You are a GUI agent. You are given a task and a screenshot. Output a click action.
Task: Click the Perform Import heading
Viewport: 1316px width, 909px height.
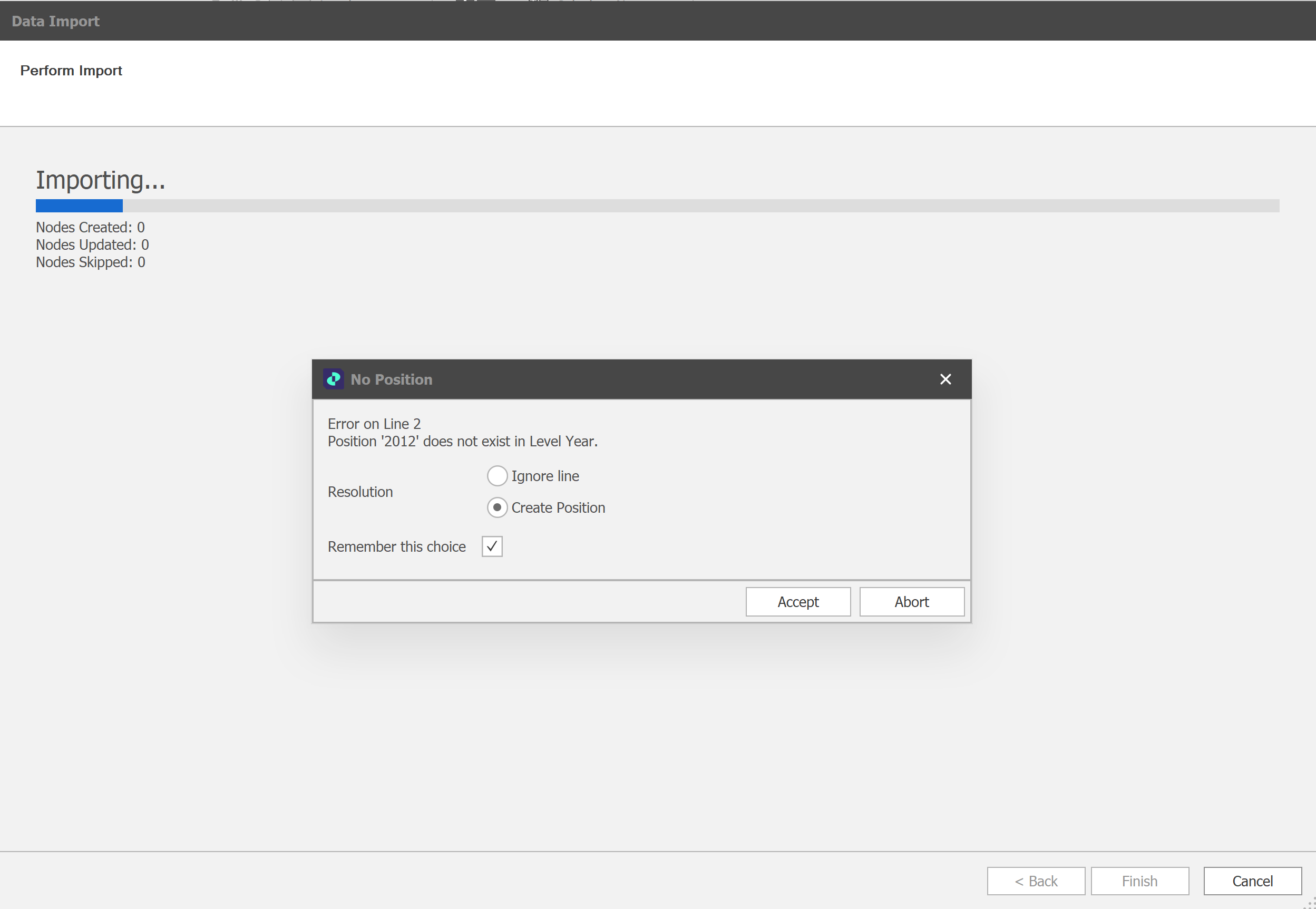point(71,71)
